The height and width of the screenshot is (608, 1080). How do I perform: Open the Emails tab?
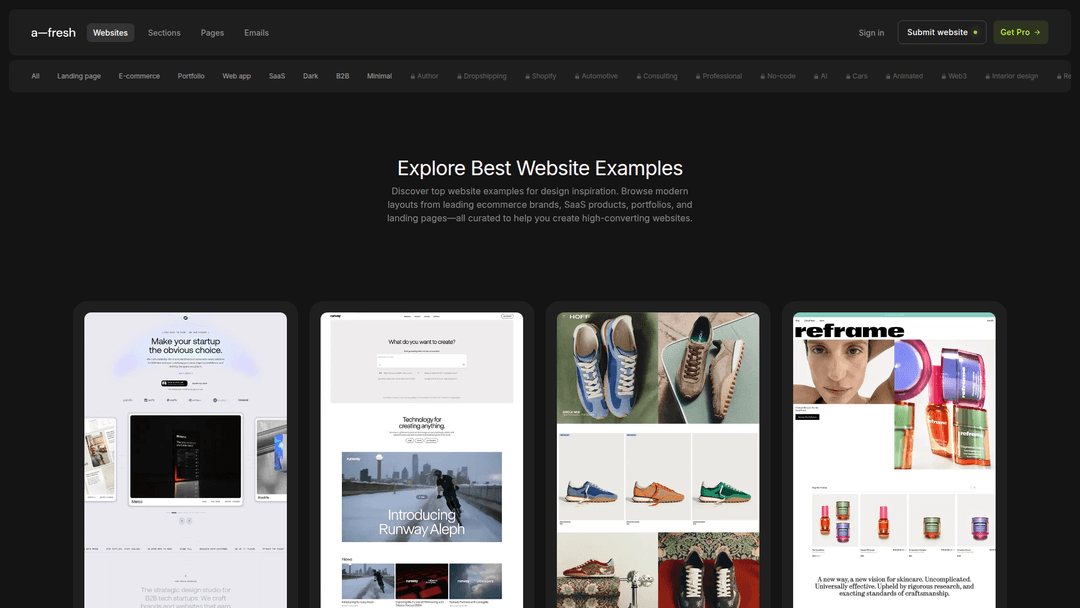click(256, 32)
